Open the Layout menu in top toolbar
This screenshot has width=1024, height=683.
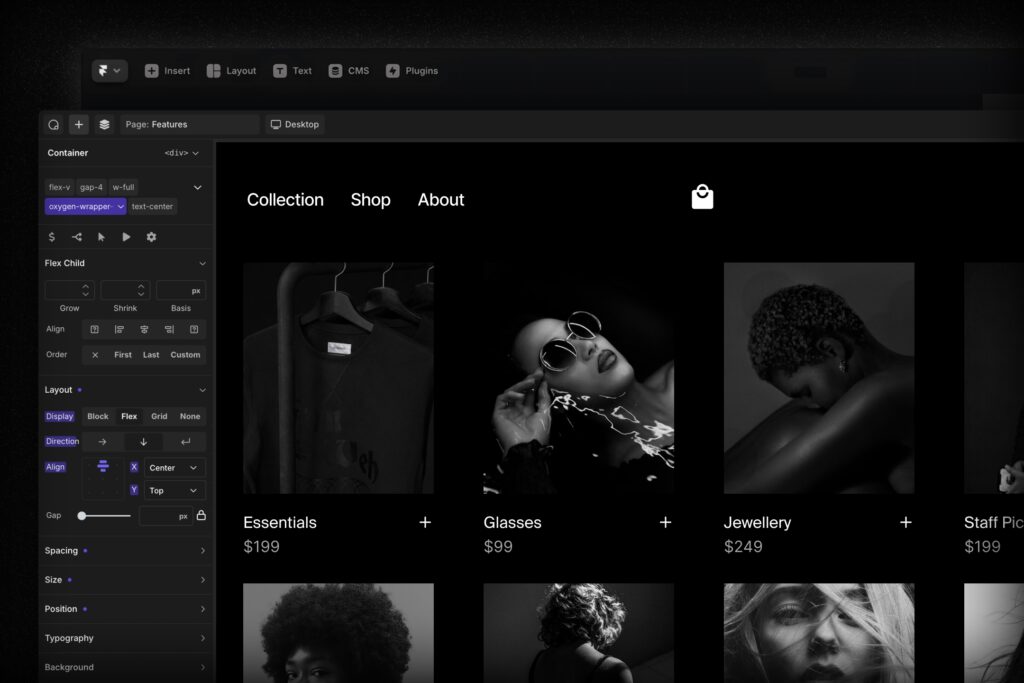pyautogui.click(x=231, y=71)
